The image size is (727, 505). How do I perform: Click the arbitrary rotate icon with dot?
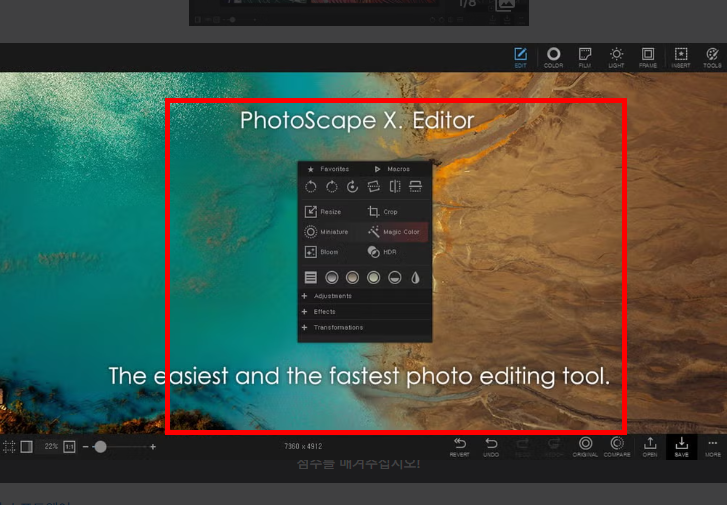click(x=352, y=187)
